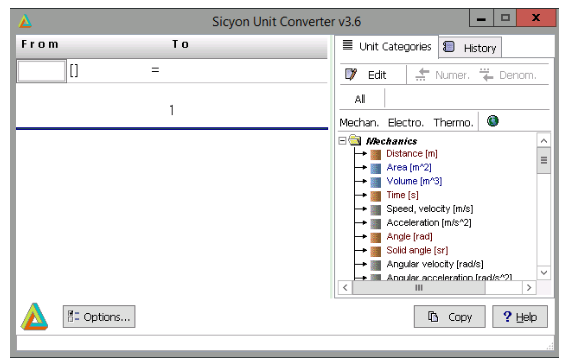Filter by Thermo. category

coord(453,123)
